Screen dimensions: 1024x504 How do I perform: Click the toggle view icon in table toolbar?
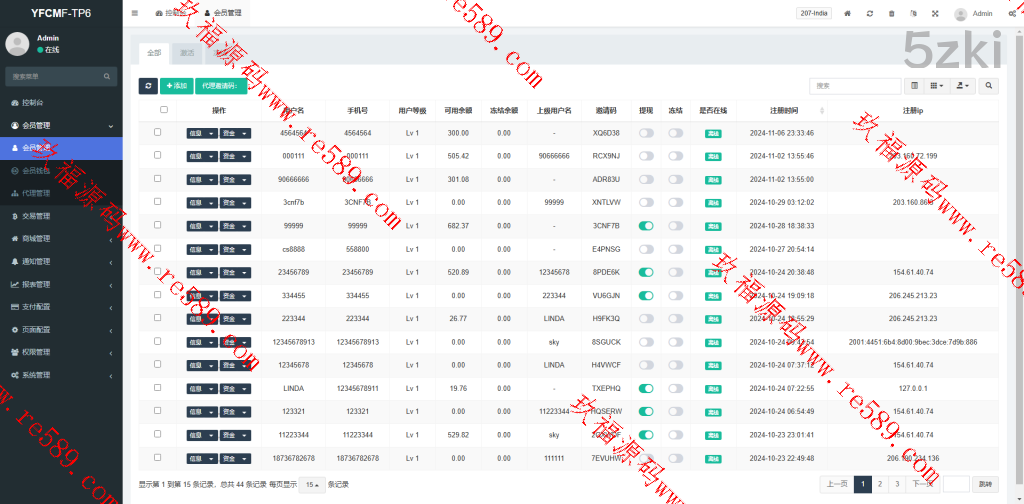tap(914, 87)
